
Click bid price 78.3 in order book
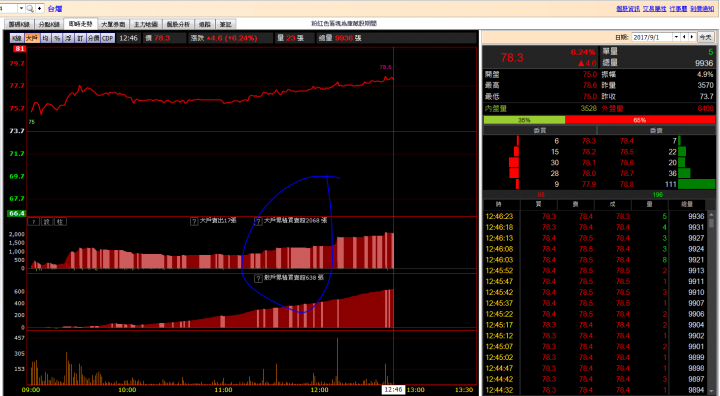(x=589, y=141)
